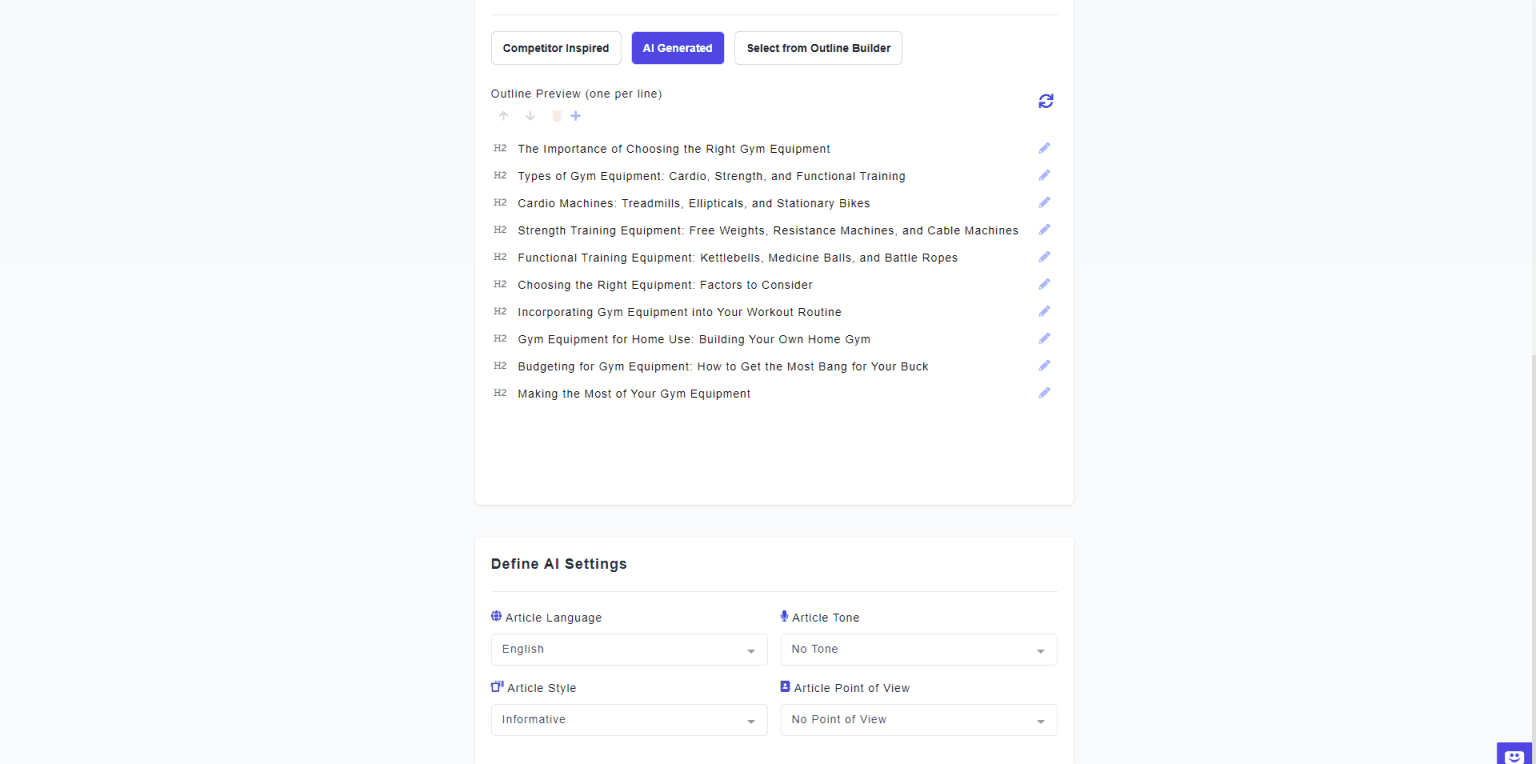Select 'Choosing the Right Equipment' outline line

(665, 285)
